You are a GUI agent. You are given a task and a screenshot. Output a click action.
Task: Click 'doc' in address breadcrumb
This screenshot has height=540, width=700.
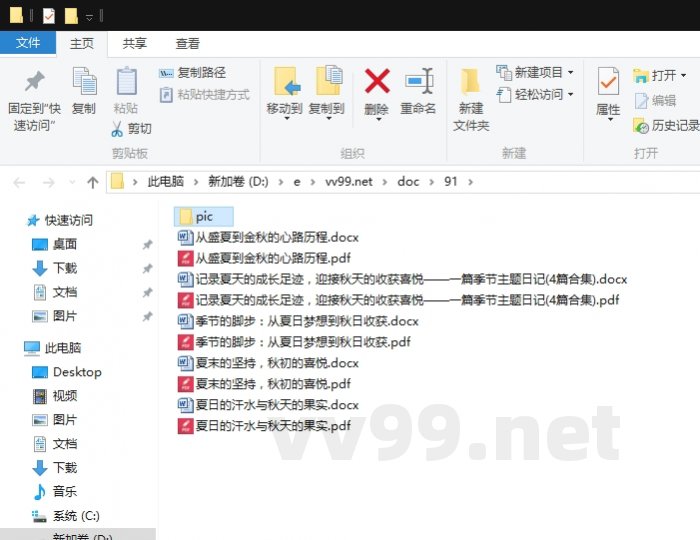pyautogui.click(x=408, y=182)
